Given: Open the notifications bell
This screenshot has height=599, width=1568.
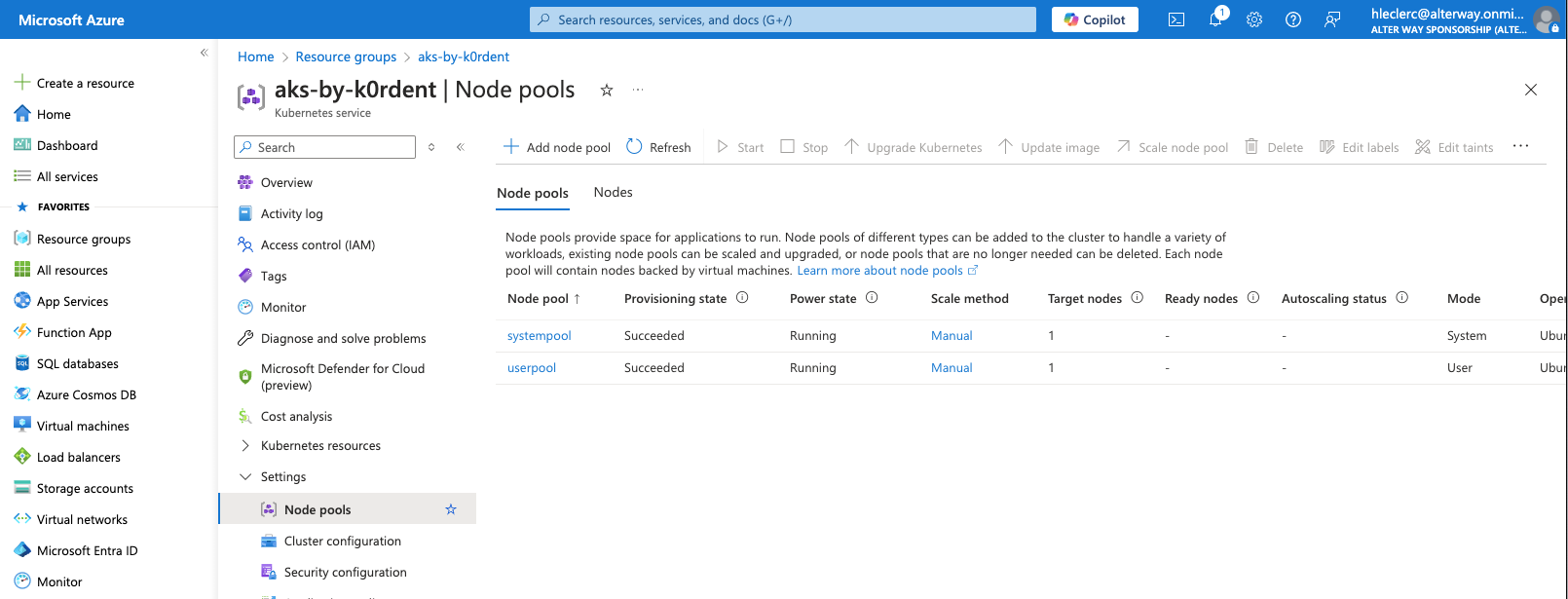Looking at the screenshot, I should [x=1215, y=19].
